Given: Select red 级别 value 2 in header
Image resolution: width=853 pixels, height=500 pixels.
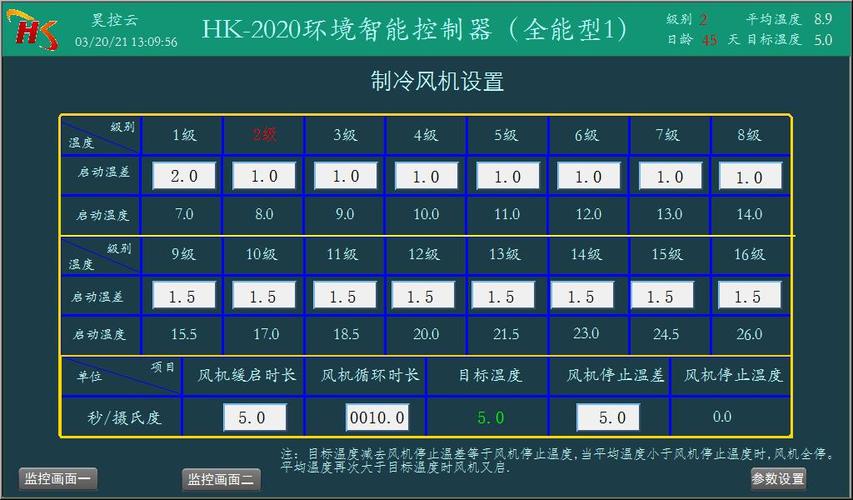Looking at the screenshot, I should [703, 20].
